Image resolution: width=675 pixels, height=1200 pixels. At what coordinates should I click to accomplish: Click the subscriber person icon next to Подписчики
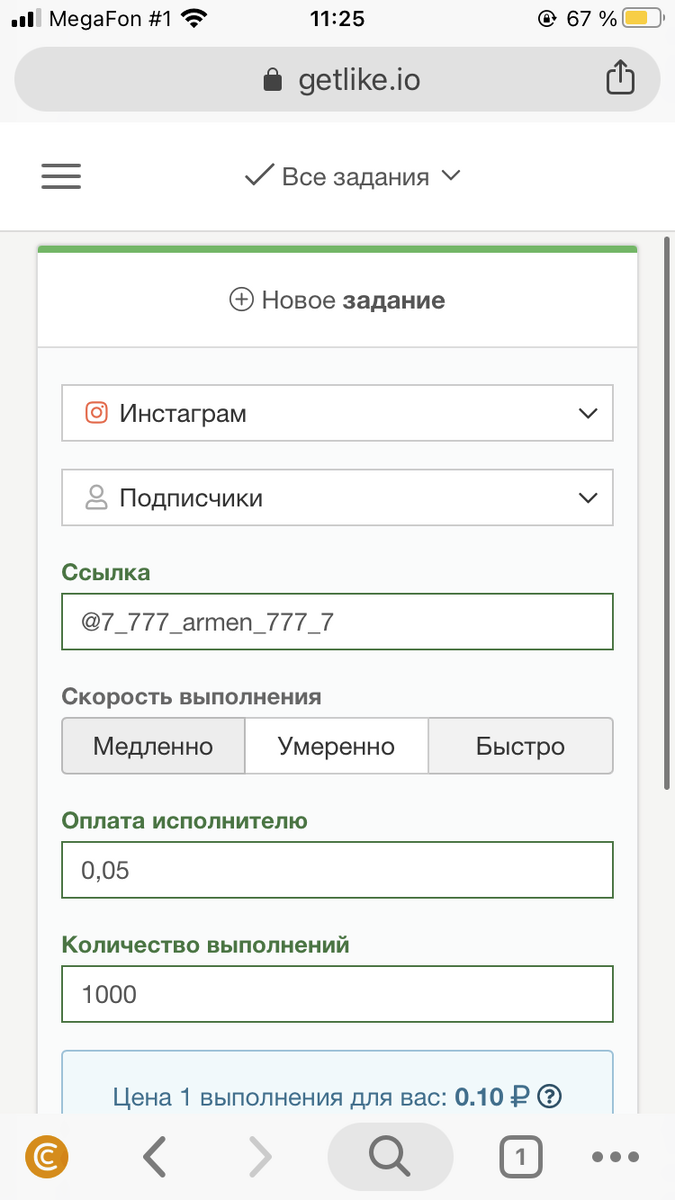click(96, 497)
